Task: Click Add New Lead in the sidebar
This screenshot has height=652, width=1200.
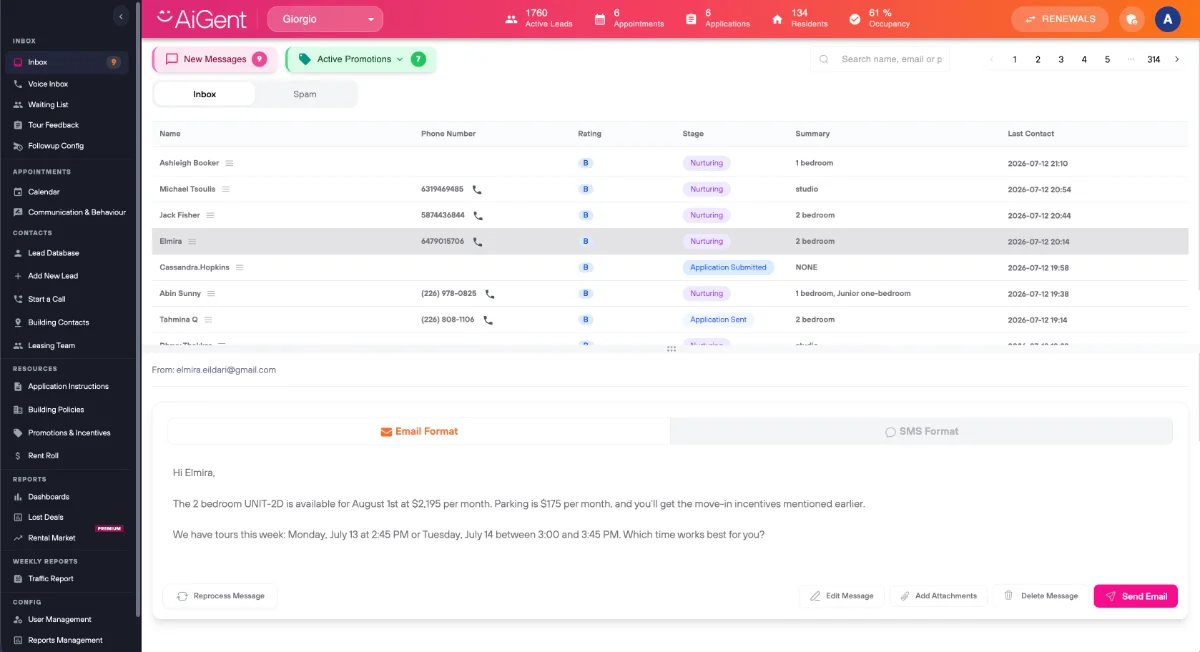Action: pyautogui.click(x=52, y=276)
